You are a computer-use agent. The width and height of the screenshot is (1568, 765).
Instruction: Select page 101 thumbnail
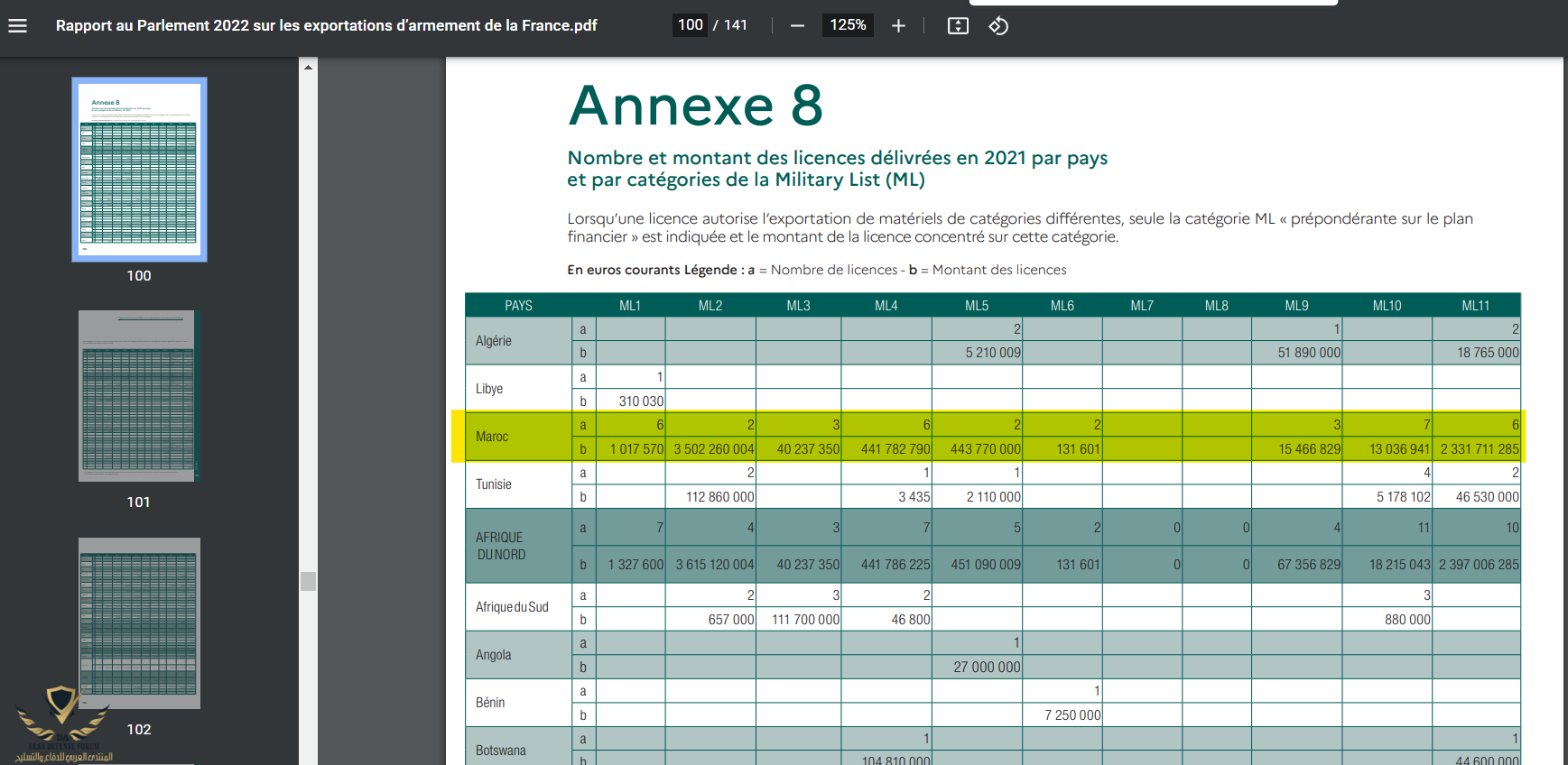(x=136, y=396)
